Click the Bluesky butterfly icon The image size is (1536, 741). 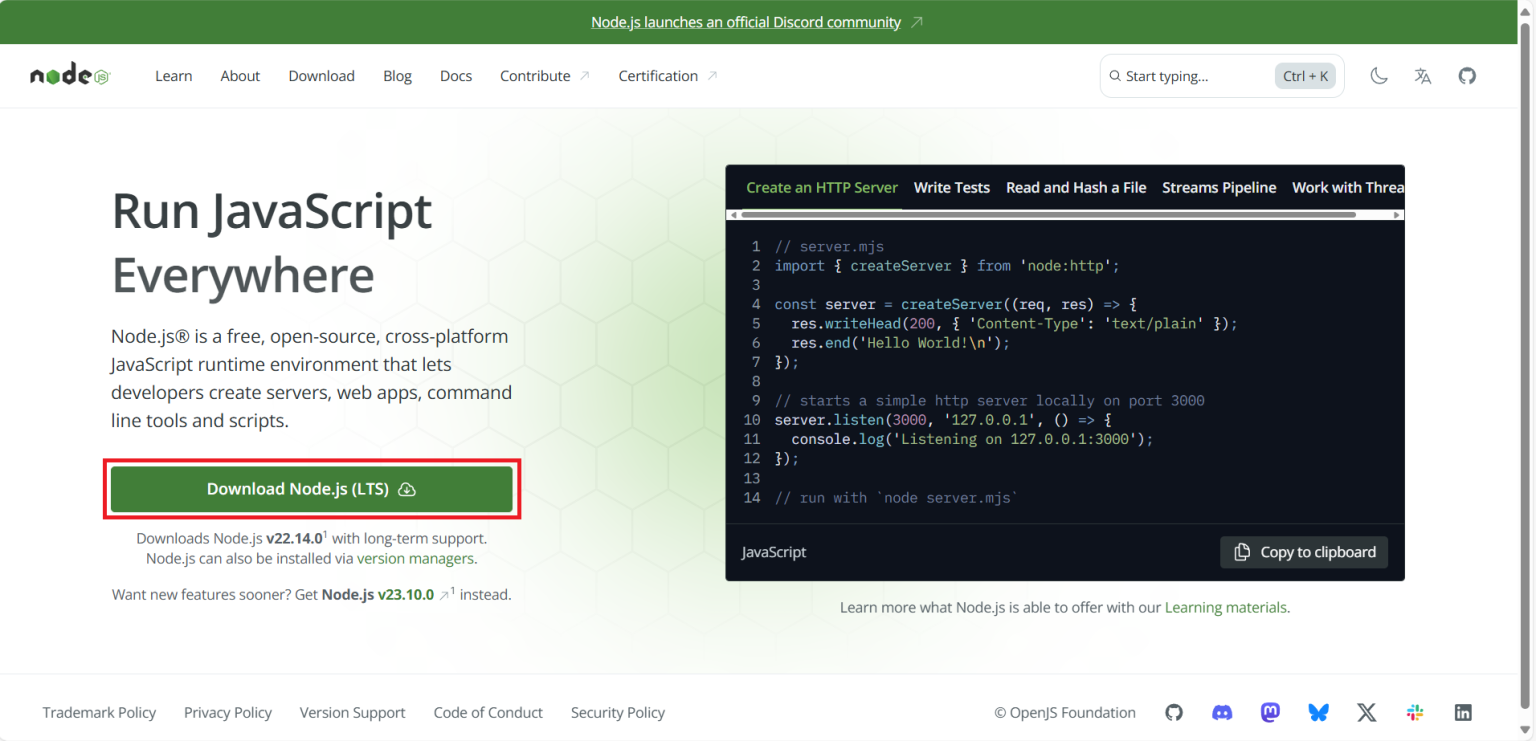[x=1318, y=712]
